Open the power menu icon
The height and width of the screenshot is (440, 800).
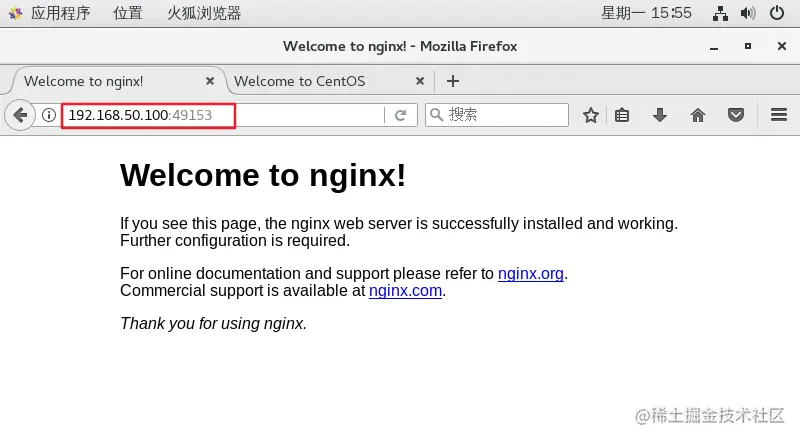[x=777, y=13]
